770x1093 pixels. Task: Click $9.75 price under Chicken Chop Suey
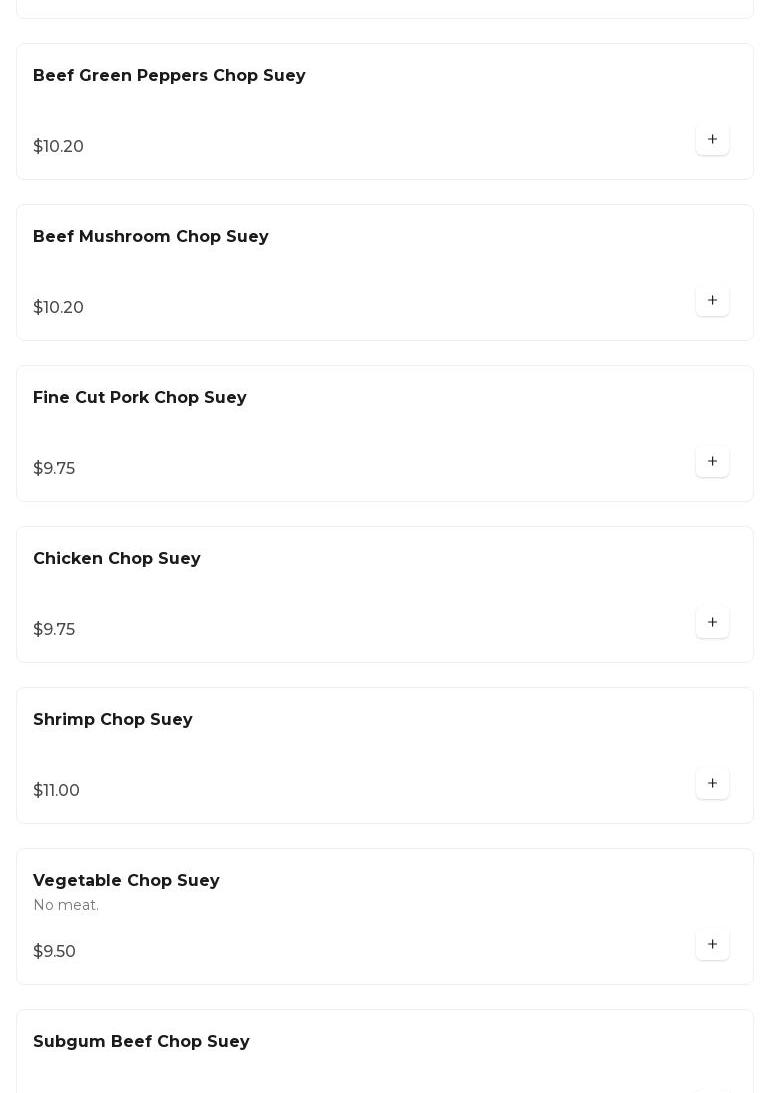(x=54, y=630)
